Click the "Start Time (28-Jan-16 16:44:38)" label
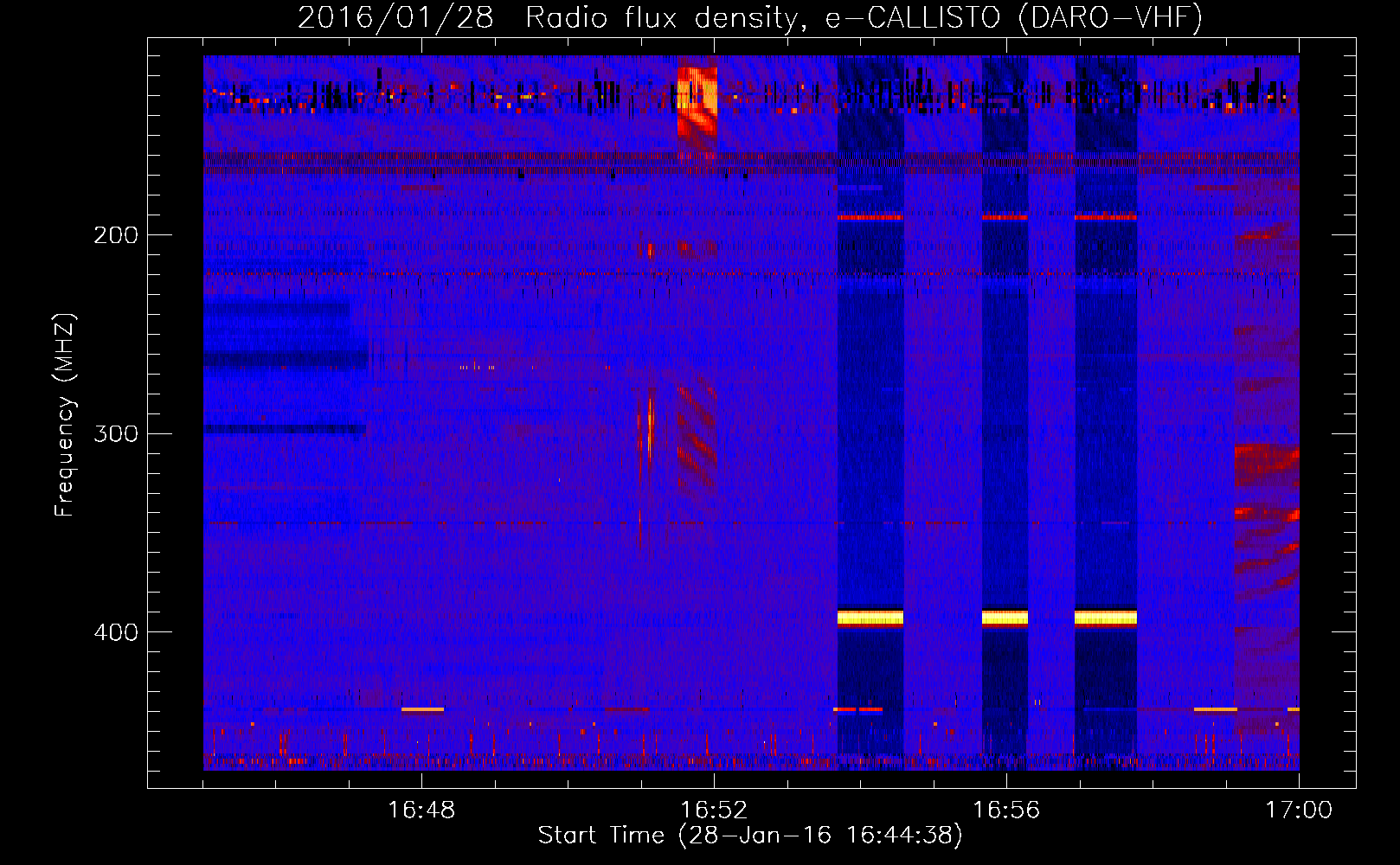The width and height of the screenshot is (1400, 865). [750, 836]
